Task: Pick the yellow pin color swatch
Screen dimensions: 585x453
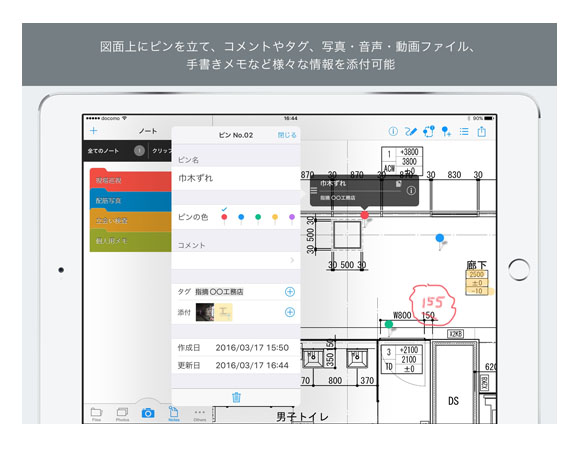Action: [275, 218]
